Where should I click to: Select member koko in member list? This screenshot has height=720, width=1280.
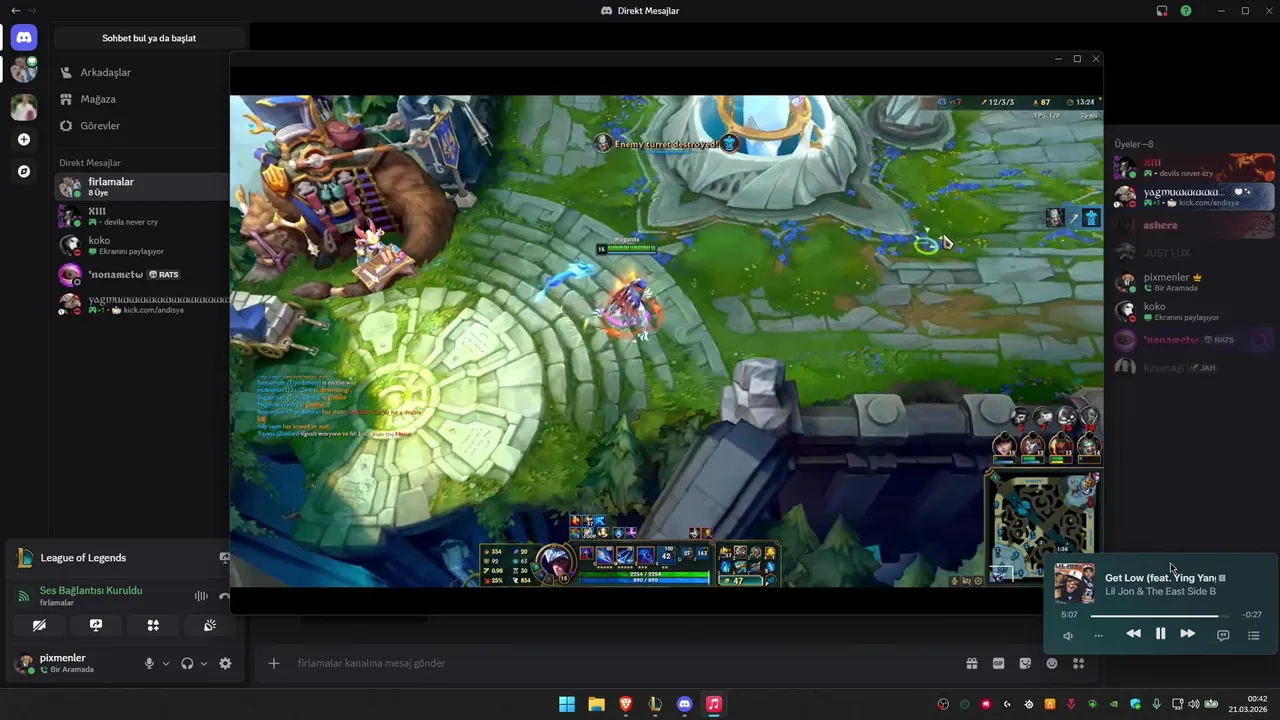coord(1194,311)
